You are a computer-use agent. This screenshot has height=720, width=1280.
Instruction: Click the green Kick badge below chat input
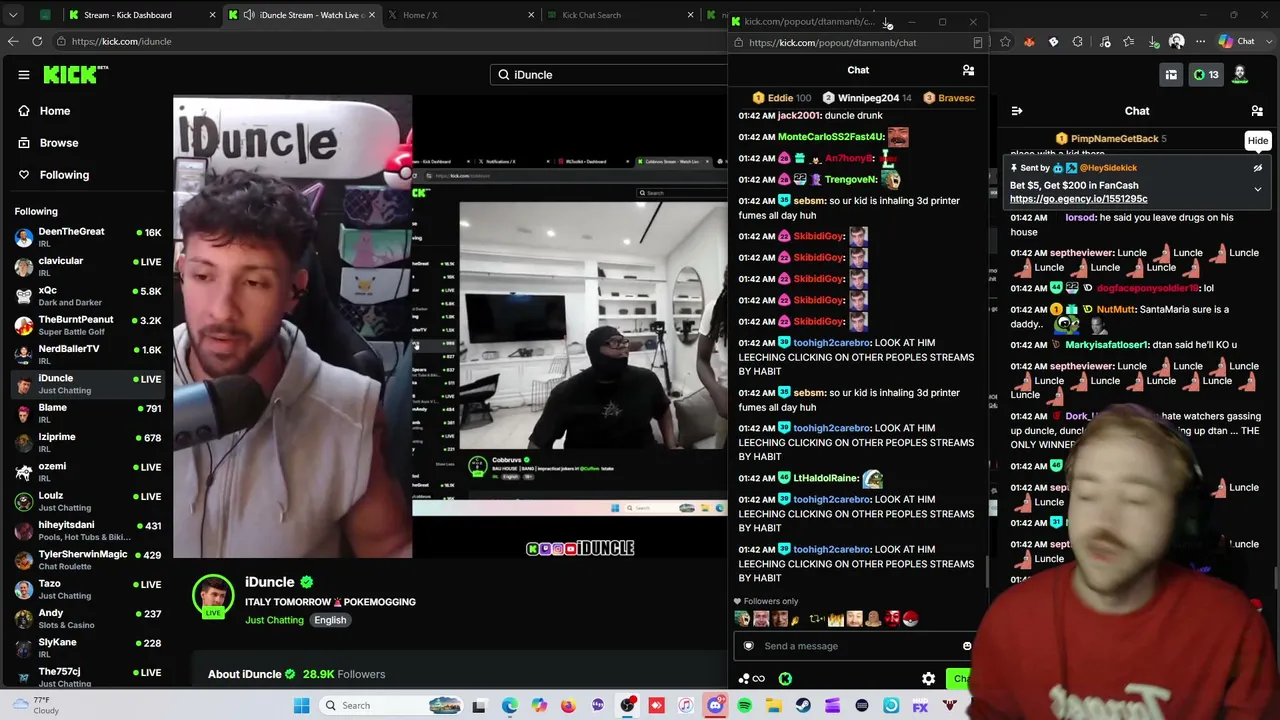(785, 679)
